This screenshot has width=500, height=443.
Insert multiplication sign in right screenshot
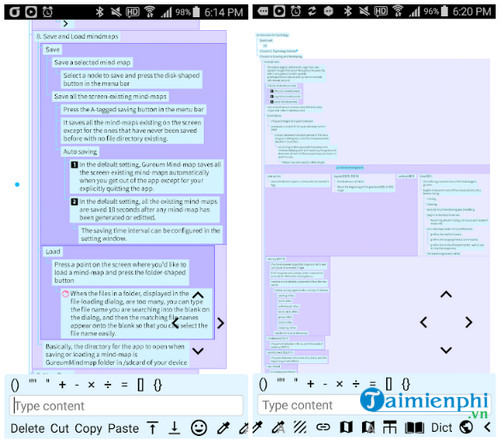click(339, 384)
